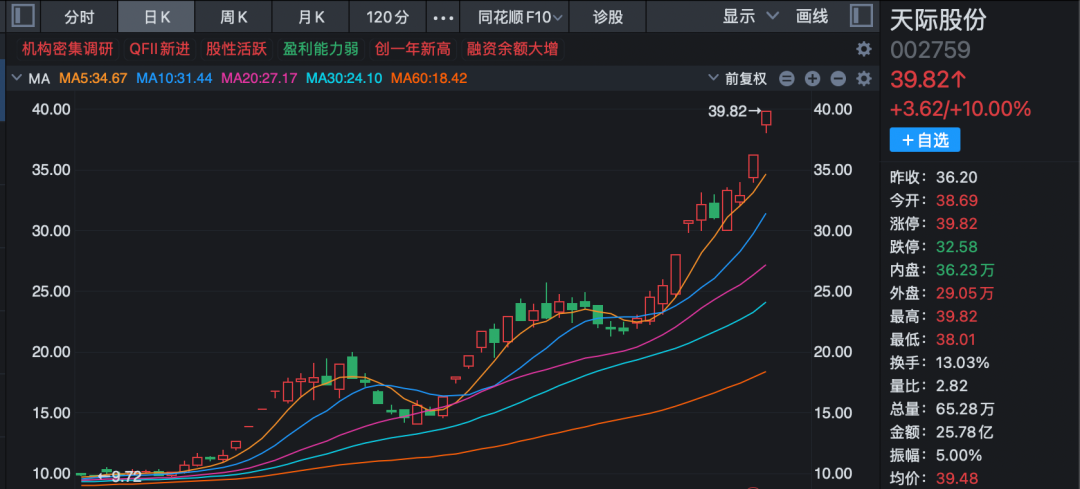The image size is (1080, 489).
Task: Open the 前复权 adjustment dropdown
Action: click(737, 79)
